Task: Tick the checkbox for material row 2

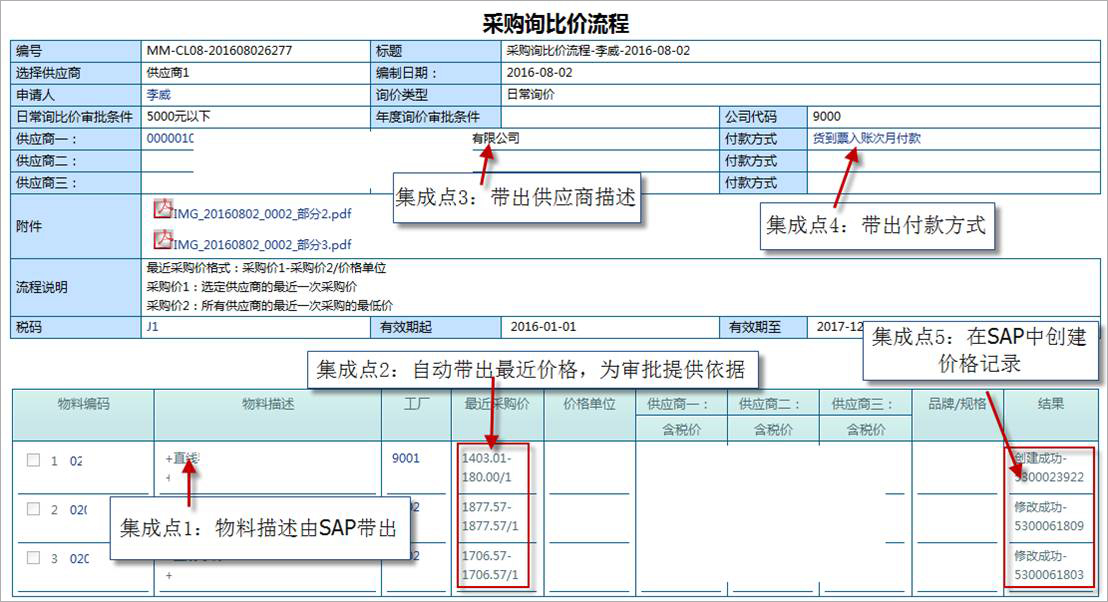Action: [33, 509]
